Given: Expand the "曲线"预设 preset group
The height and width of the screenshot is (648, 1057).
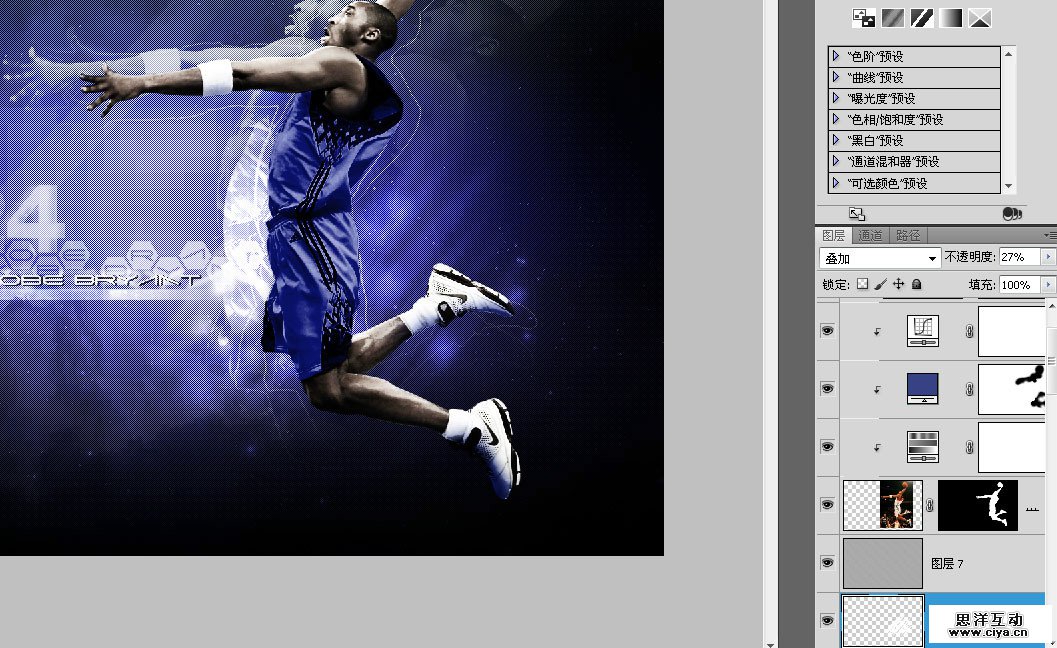Looking at the screenshot, I should click(x=837, y=77).
